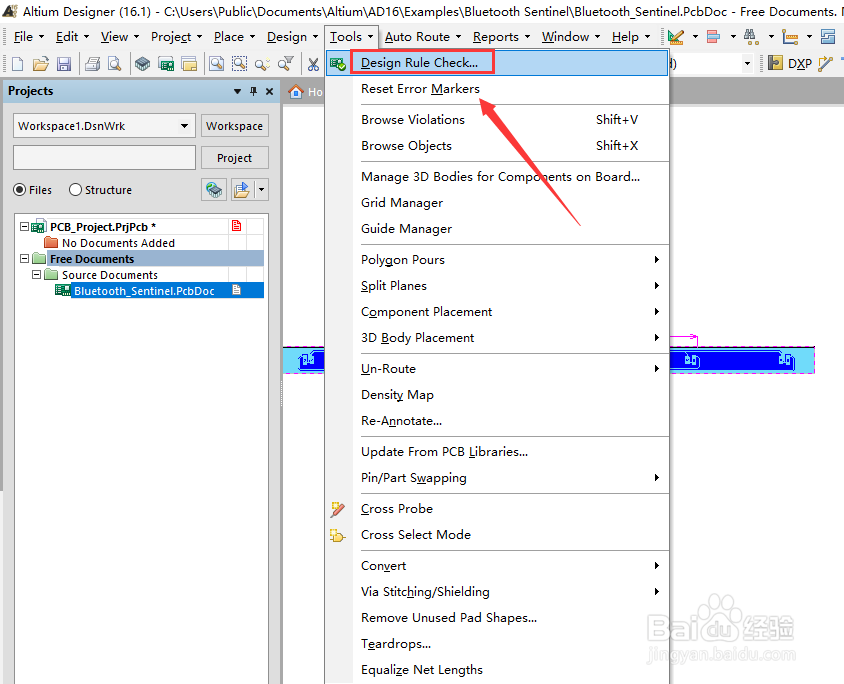Click the Zoom filtered objects funnel icon
The height and width of the screenshot is (684, 844).
(285, 64)
